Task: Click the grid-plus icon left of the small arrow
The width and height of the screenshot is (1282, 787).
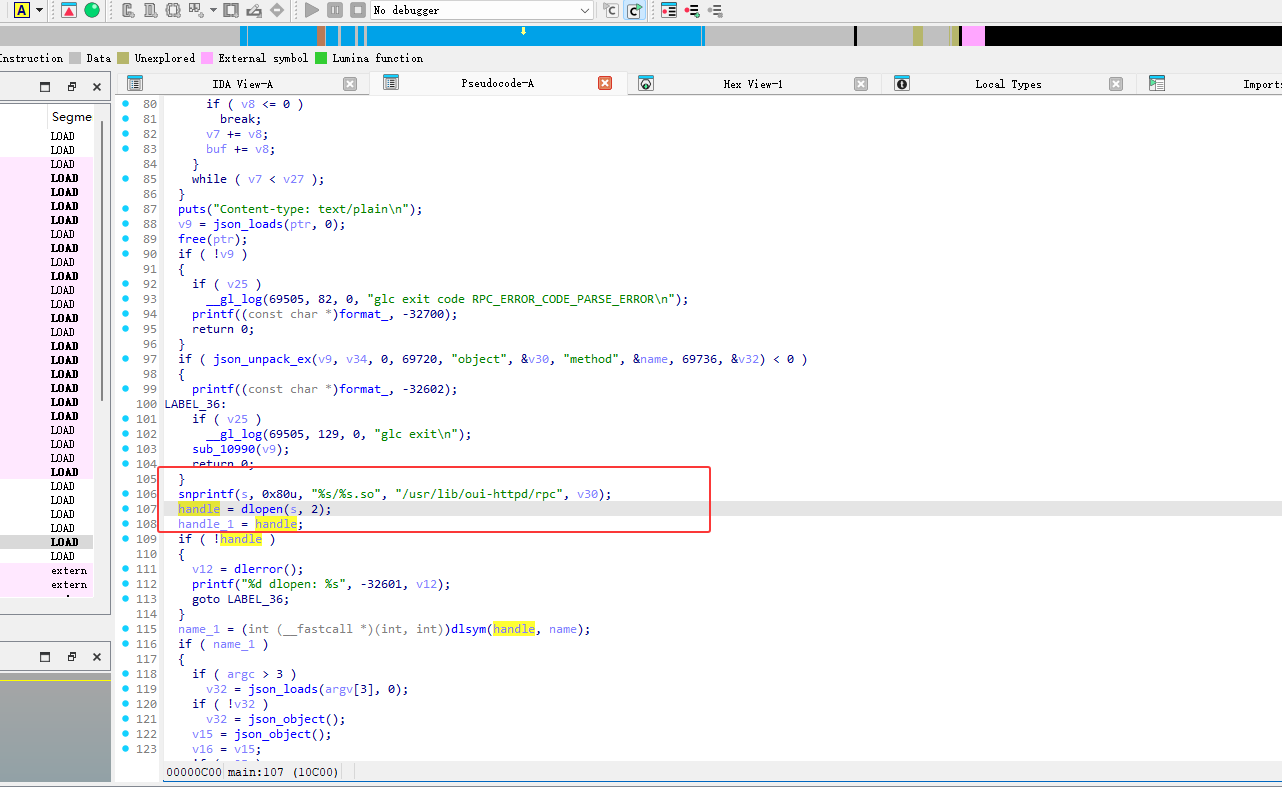Action: tap(196, 10)
